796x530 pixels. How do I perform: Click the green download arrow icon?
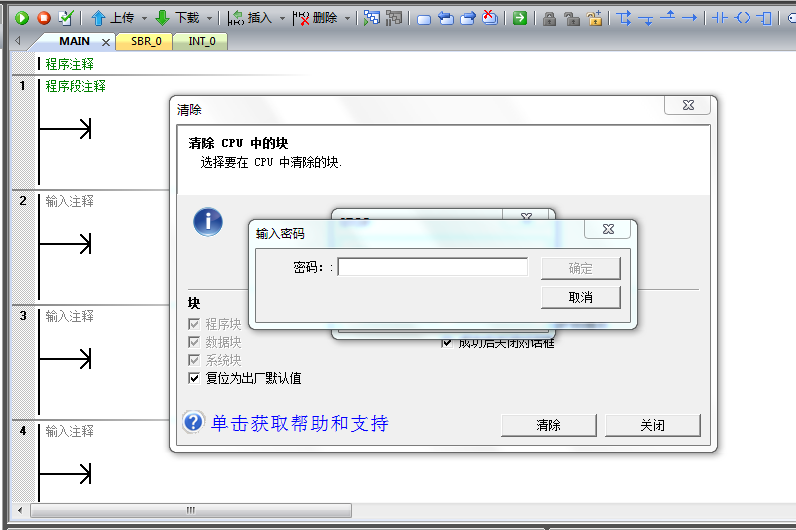tap(162, 18)
